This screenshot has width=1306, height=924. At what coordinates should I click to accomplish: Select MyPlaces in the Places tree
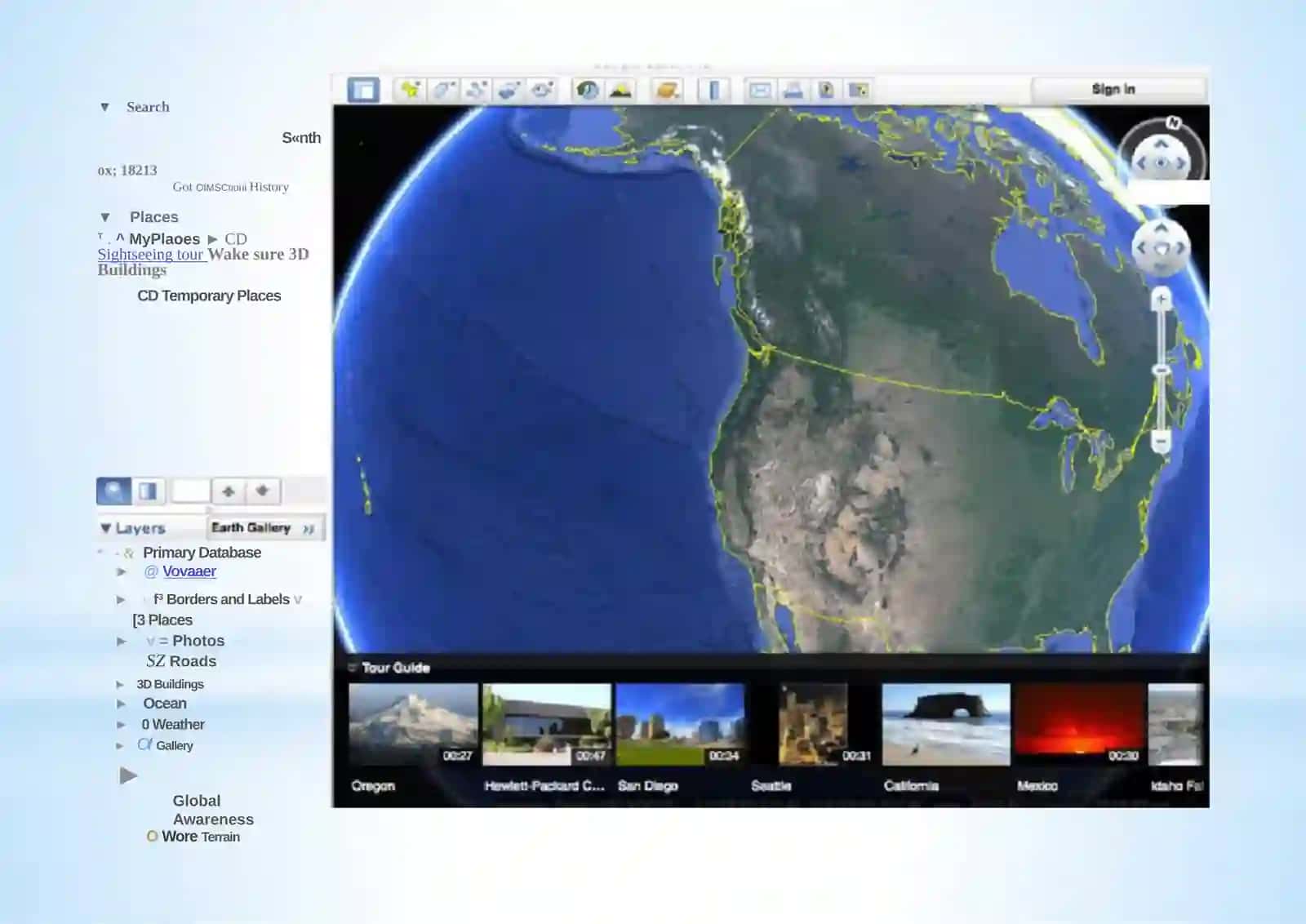(164, 239)
